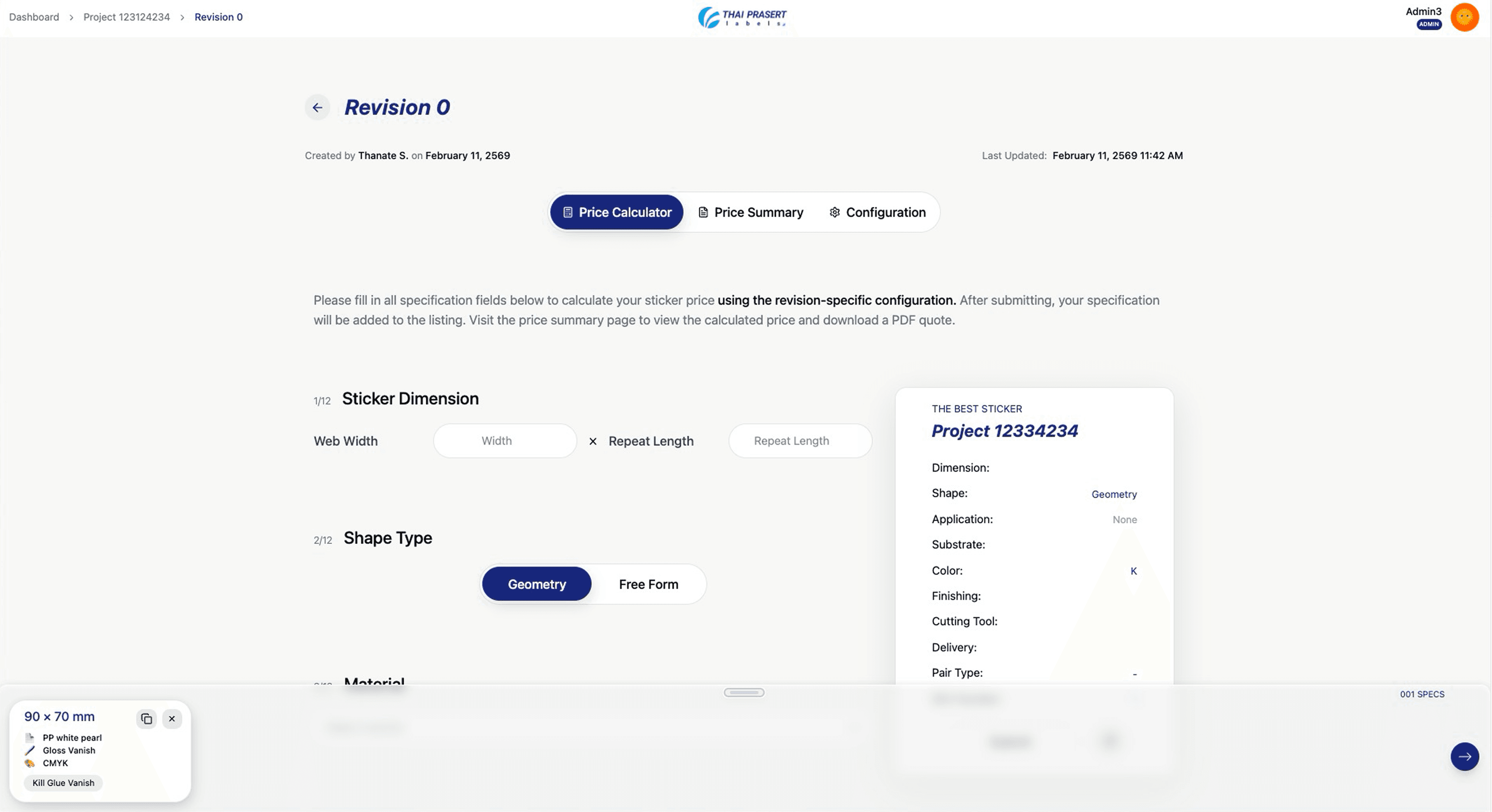Click the CMYK text in spec card
The height and width of the screenshot is (812, 1492).
tap(55, 763)
